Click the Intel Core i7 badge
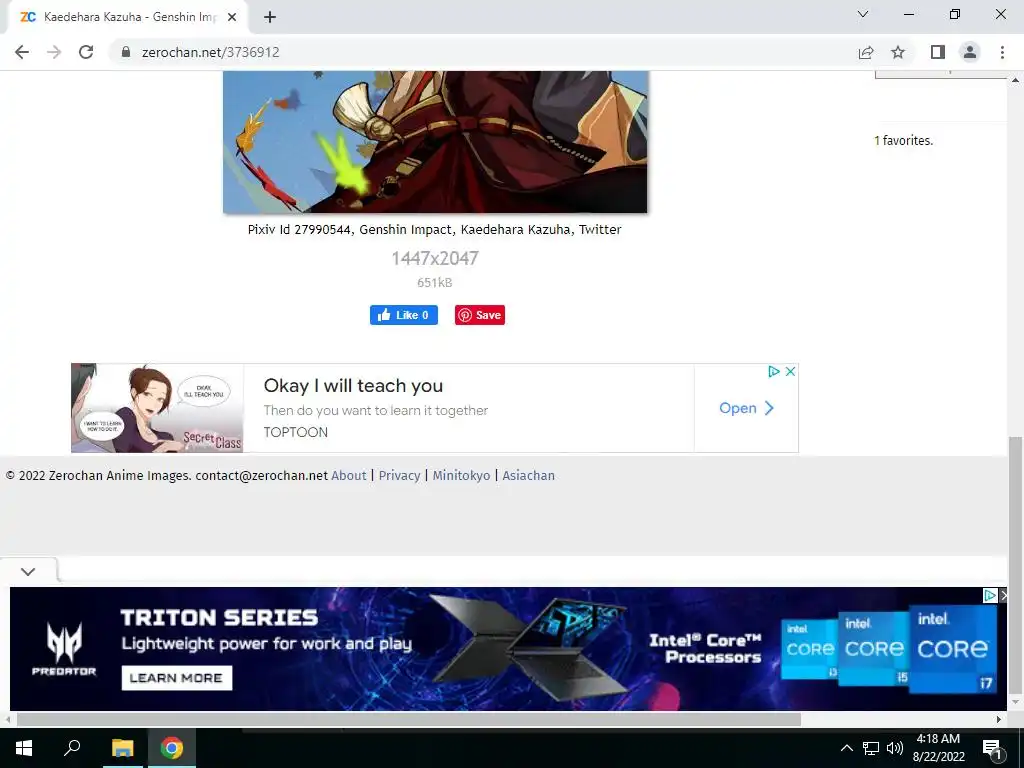Image resolution: width=1024 pixels, height=768 pixels. tap(953, 648)
